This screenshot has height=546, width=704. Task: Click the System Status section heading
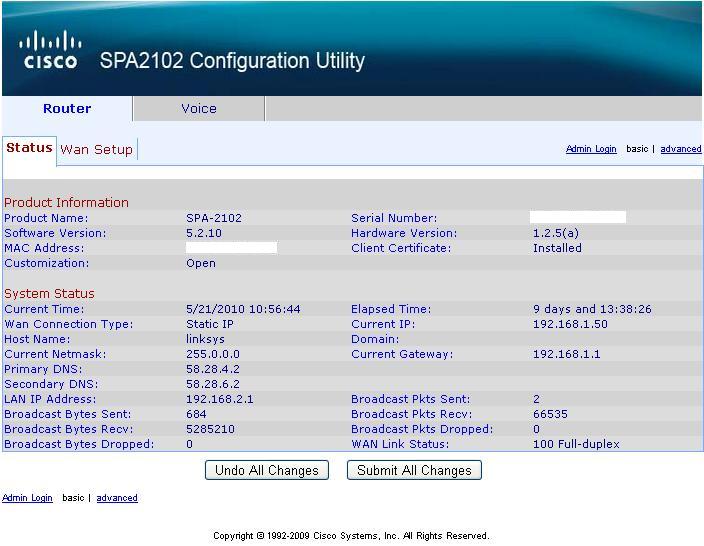(x=49, y=293)
